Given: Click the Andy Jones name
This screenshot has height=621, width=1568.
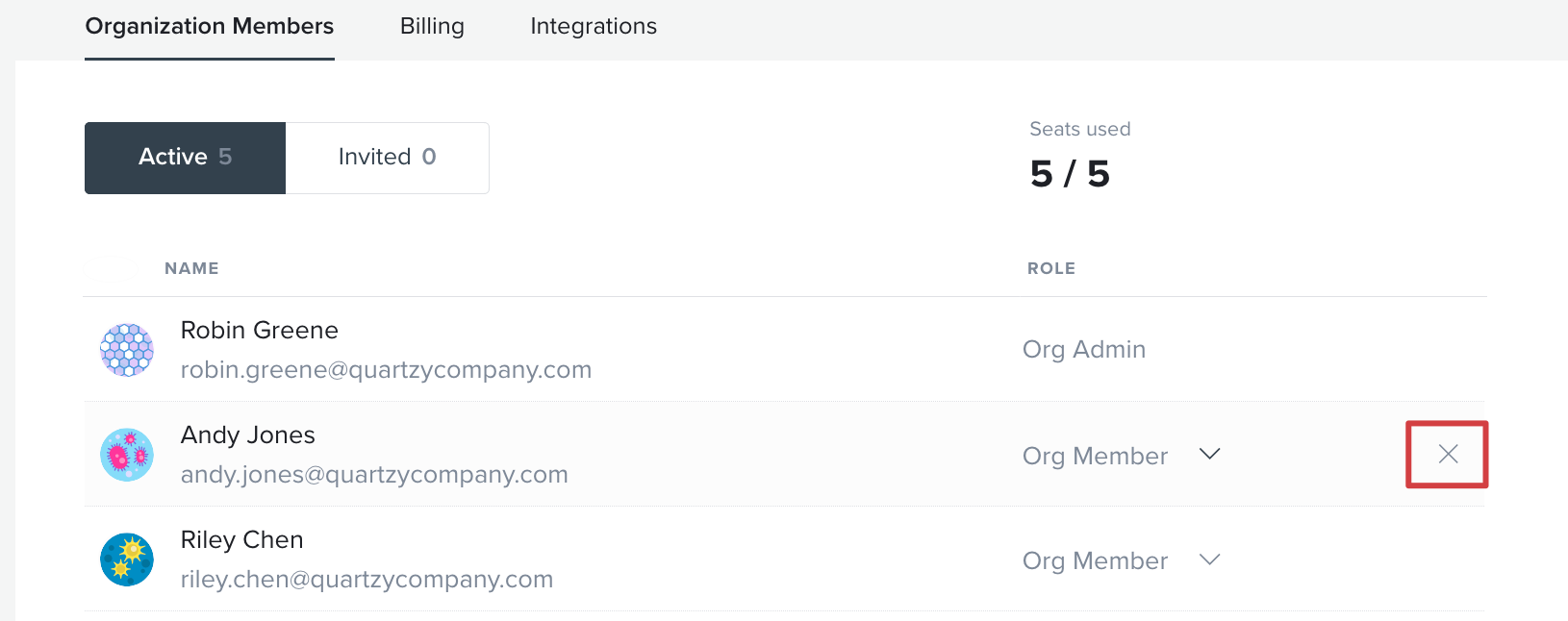Looking at the screenshot, I should [248, 435].
